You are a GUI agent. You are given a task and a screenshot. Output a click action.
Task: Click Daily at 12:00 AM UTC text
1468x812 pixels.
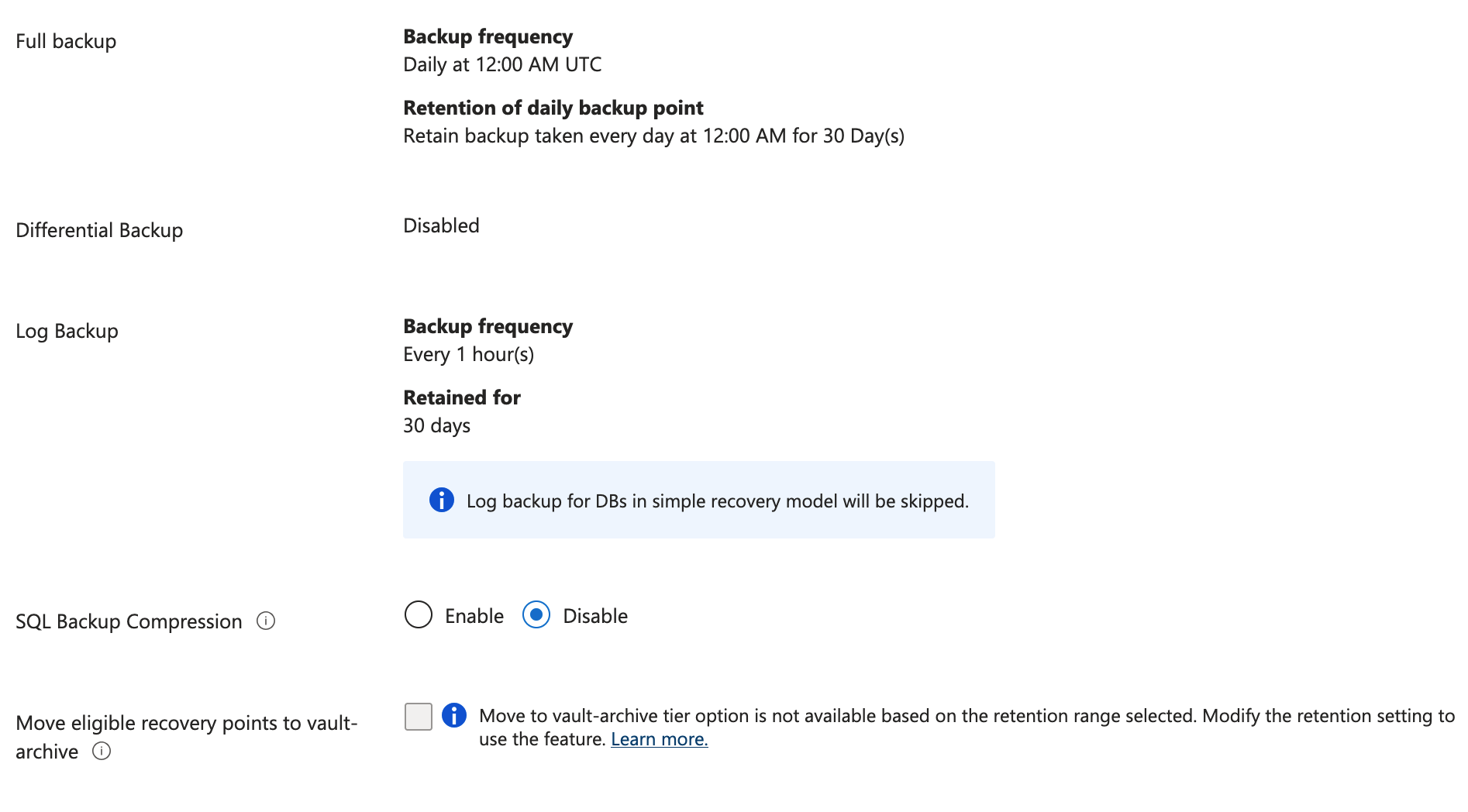[x=502, y=64]
